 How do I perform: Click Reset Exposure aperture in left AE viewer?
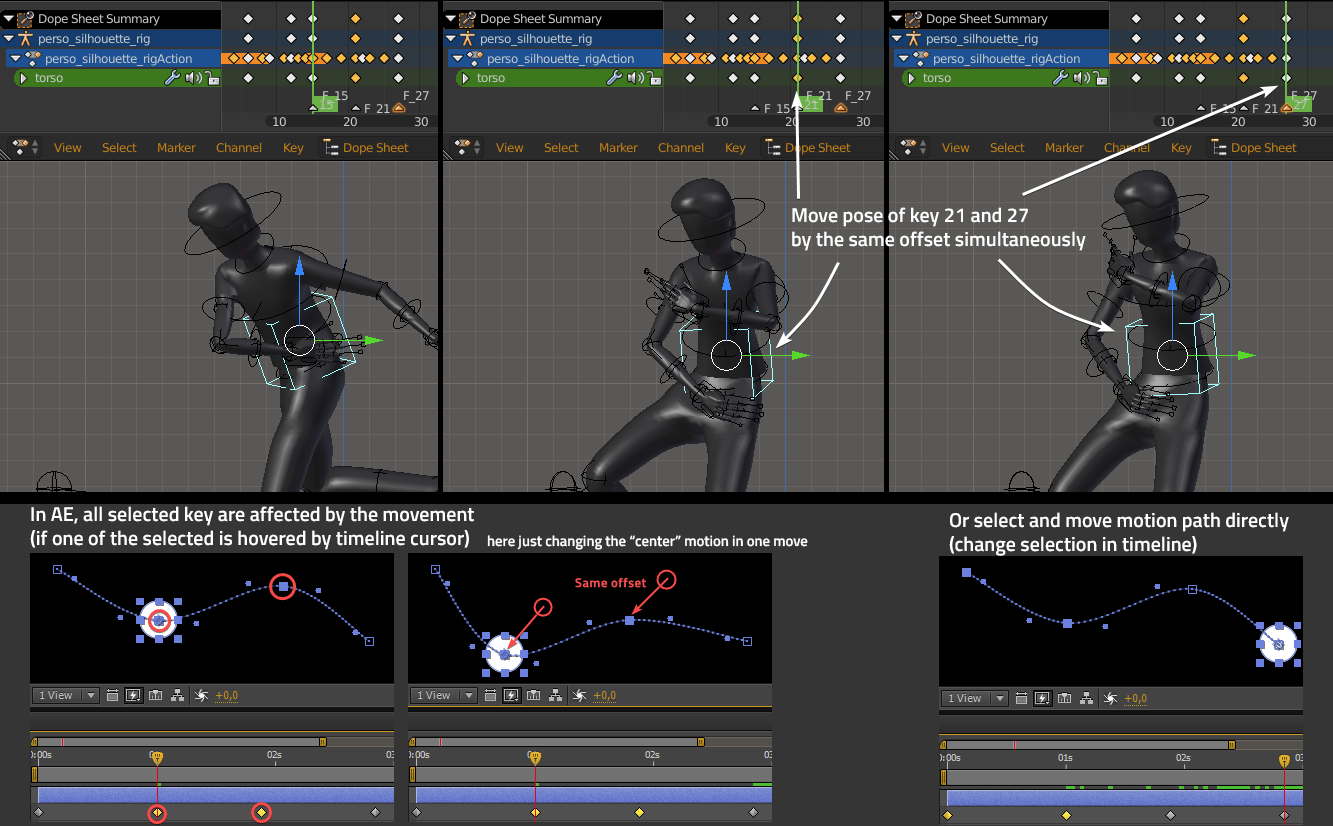(201, 696)
